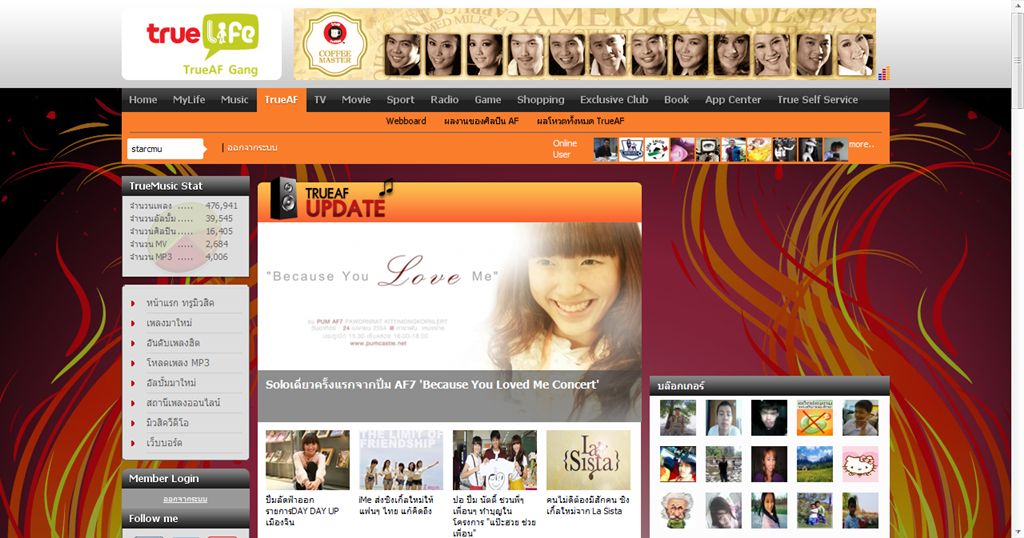This screenshot has height=538, width=1024.
Task: Open the ผลโหวตทั้งหมด TrueAF link
Action: tap(581, 121)
